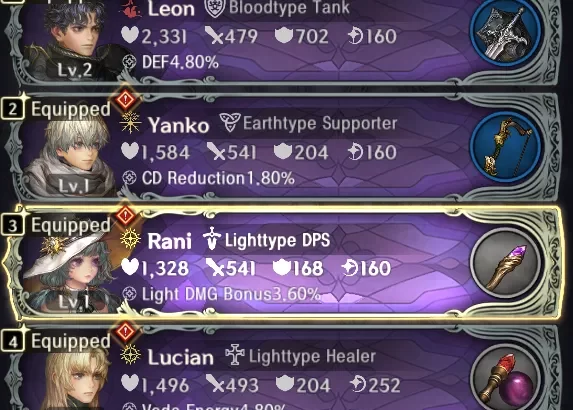Select Leon's character portrait
The image size is (573, 410).
(x=69, y=40)
